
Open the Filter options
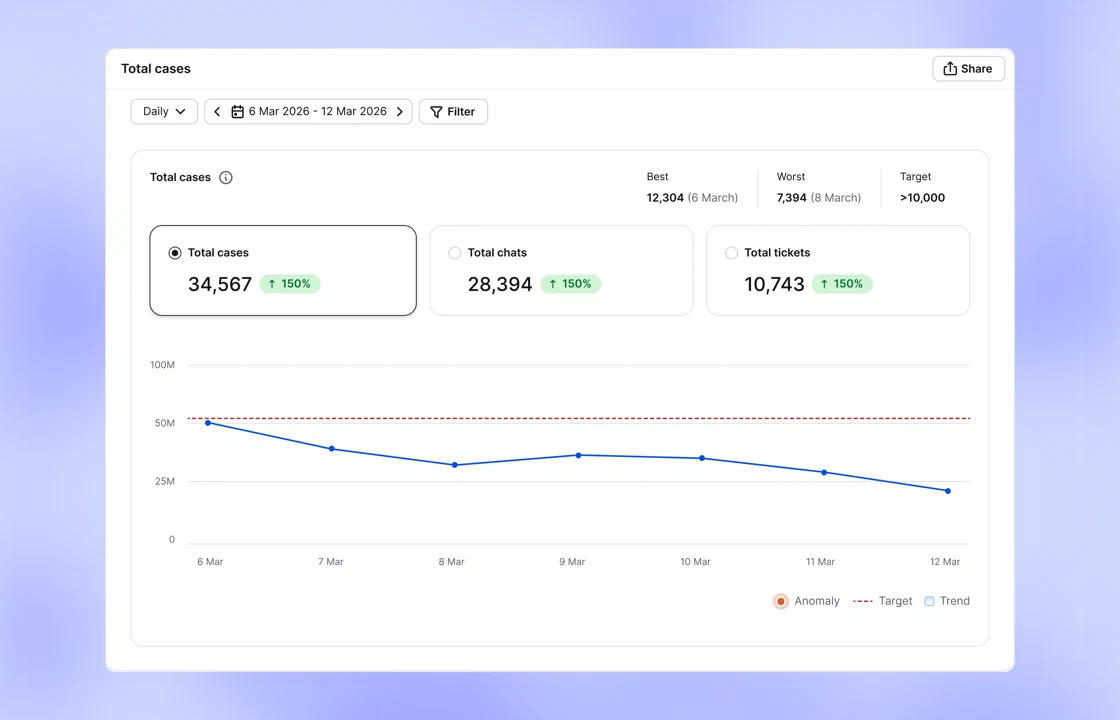(453, 111)
